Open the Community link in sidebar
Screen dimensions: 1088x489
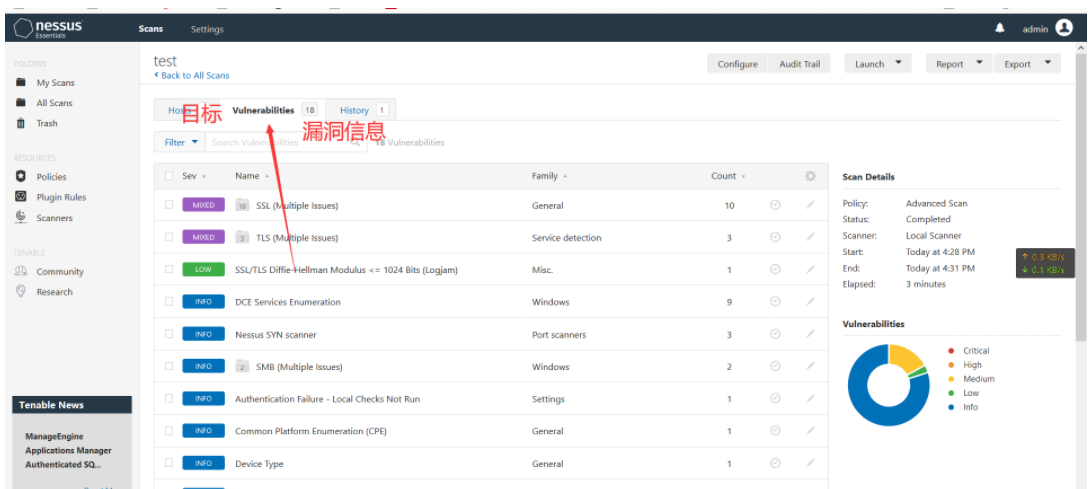tap(60, 272)
